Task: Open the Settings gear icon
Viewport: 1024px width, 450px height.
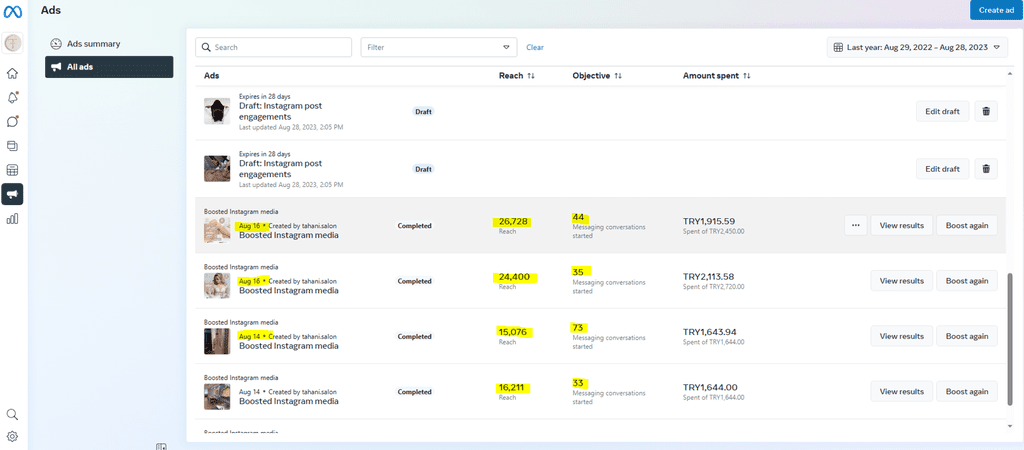Action: click(12, 436)
